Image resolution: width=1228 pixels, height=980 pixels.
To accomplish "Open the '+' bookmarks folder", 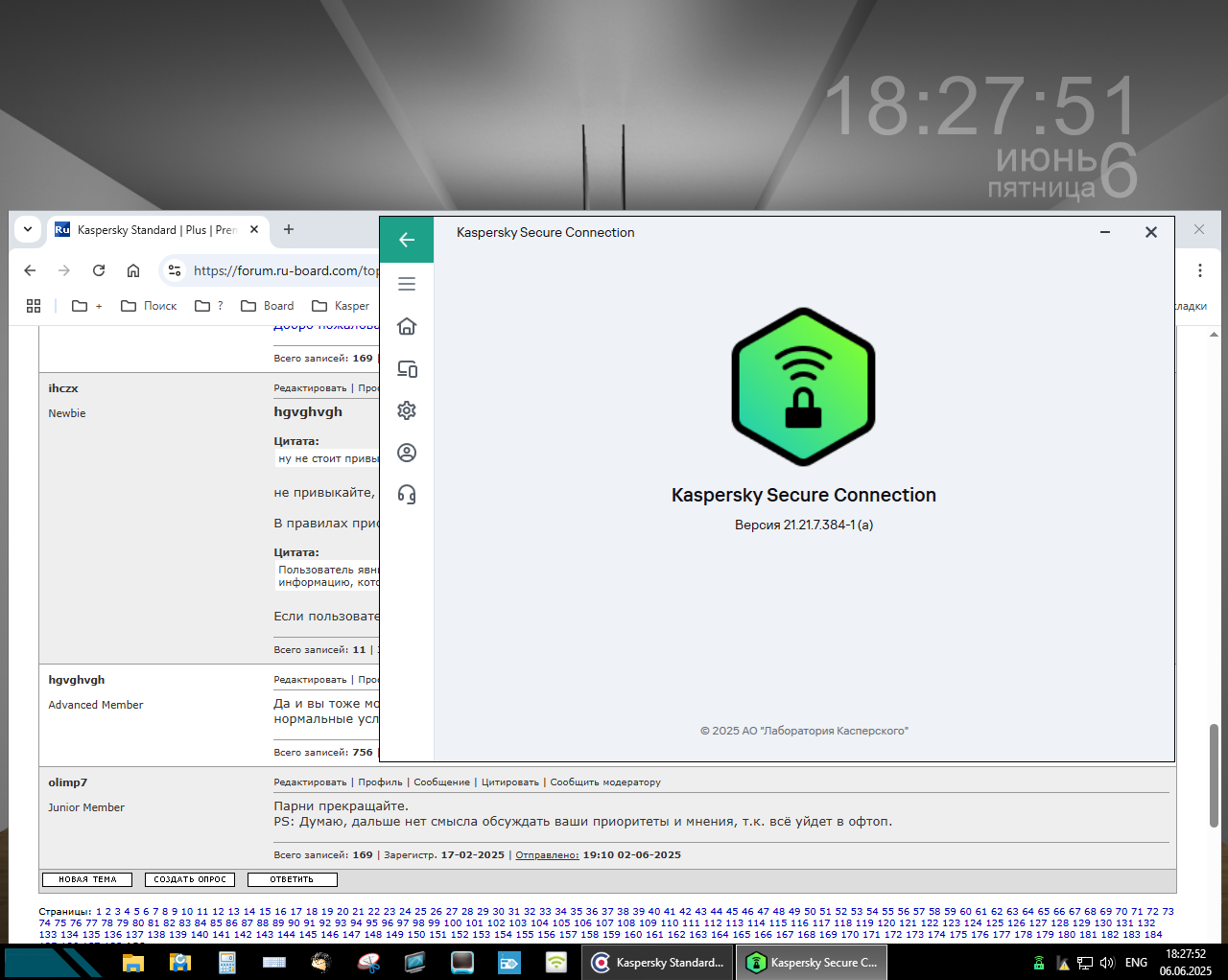I will 87,306.
